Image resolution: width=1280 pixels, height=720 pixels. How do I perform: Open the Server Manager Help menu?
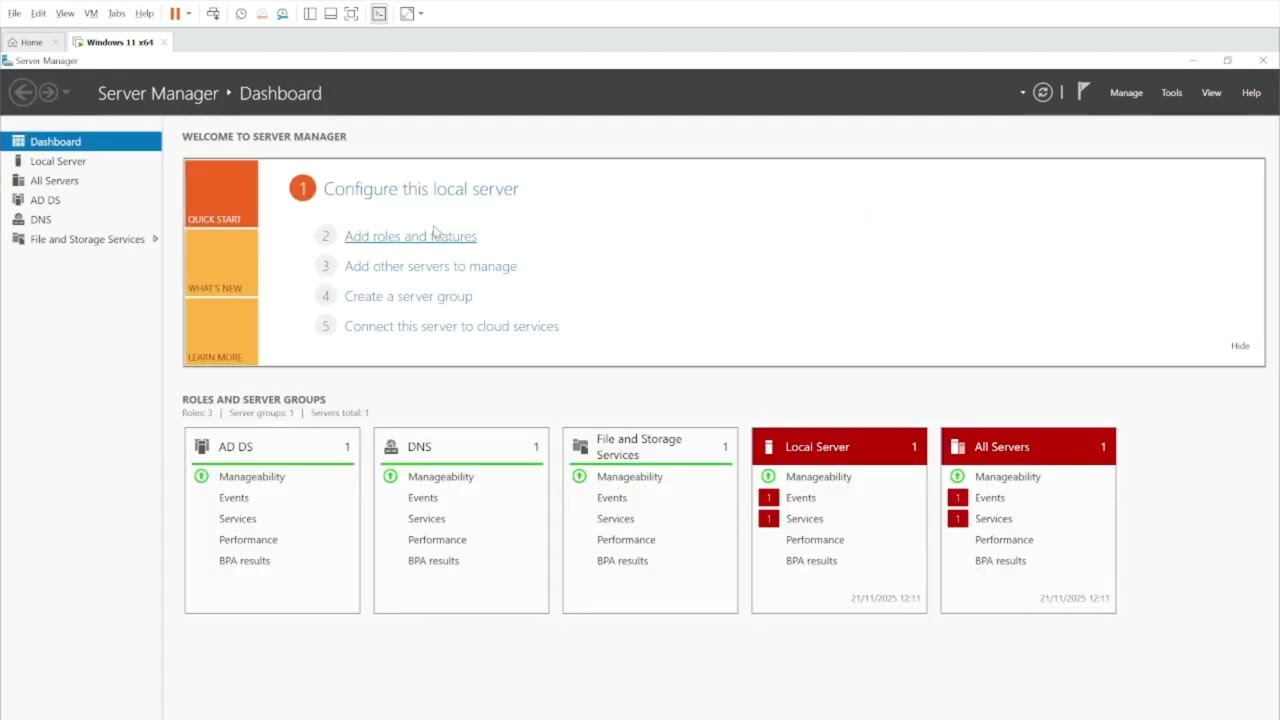1251,93
